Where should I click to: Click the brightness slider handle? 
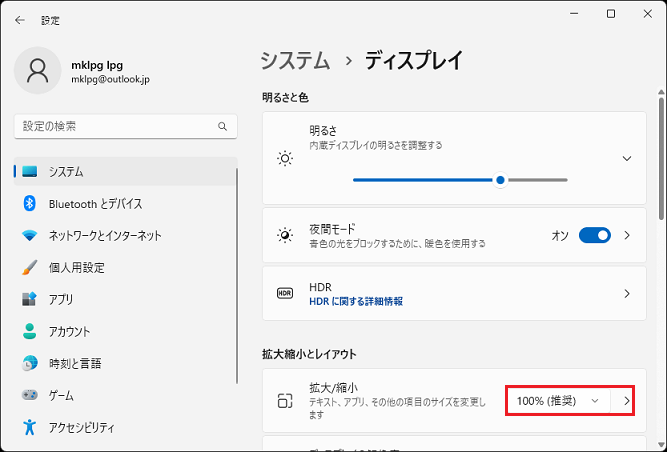pyautogui.click(x=500, y=180)
